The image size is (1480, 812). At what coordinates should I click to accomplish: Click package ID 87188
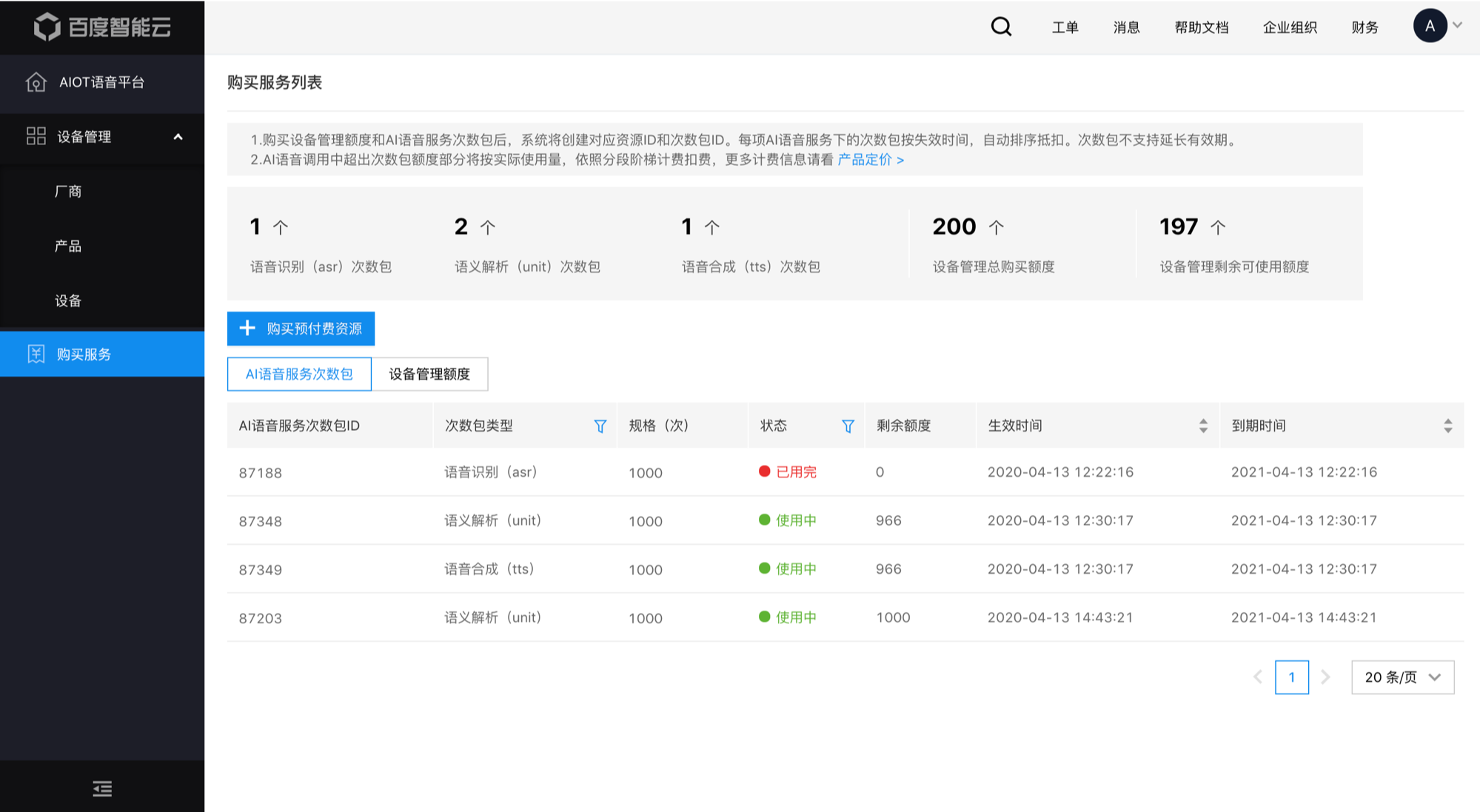260,473
